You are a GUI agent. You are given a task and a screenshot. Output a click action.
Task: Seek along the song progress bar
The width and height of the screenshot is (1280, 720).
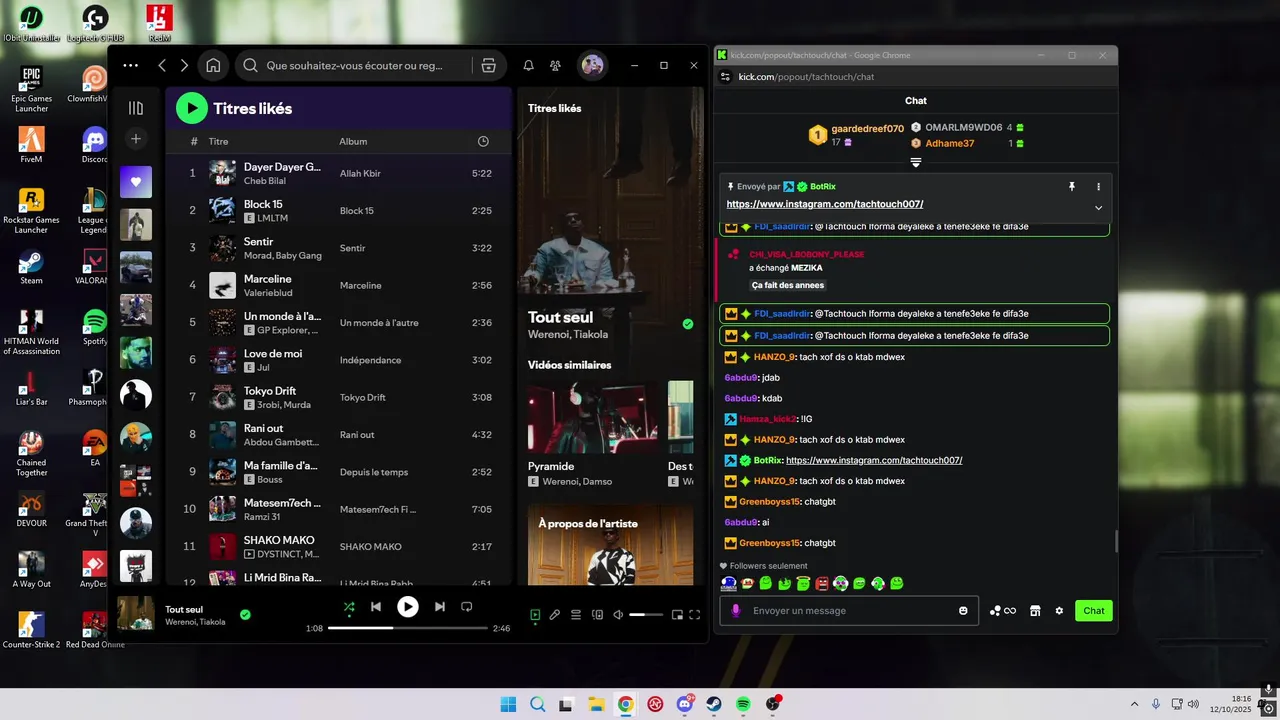(x=408, y=628)
